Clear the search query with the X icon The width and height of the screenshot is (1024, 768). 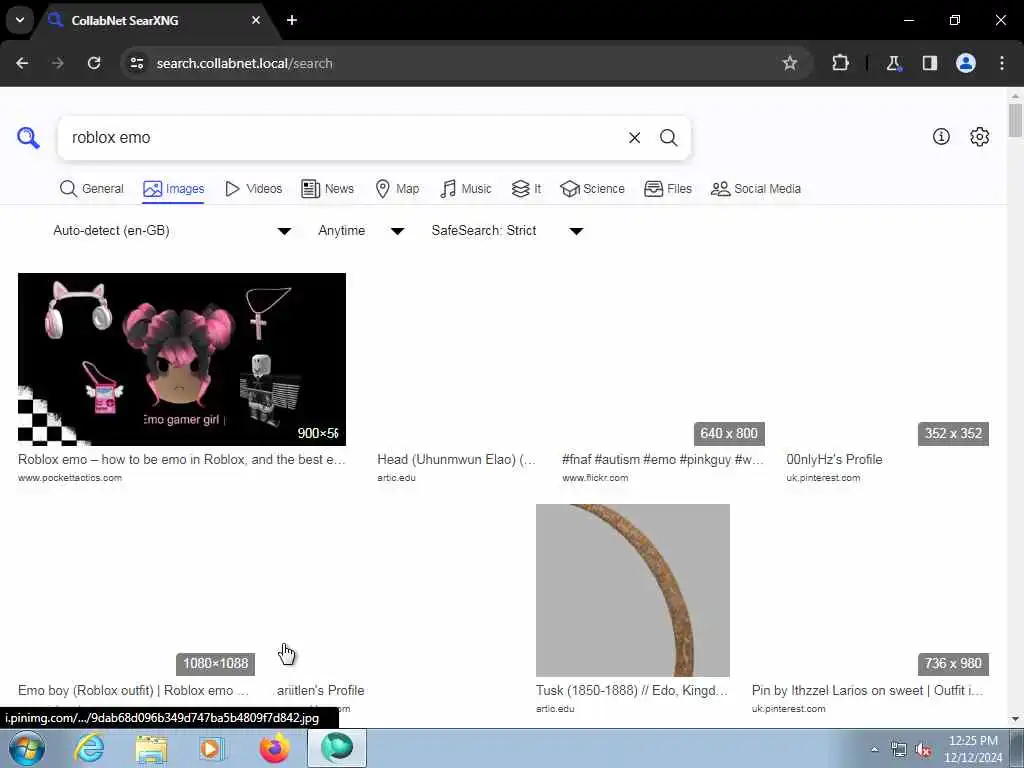point(634,138)
